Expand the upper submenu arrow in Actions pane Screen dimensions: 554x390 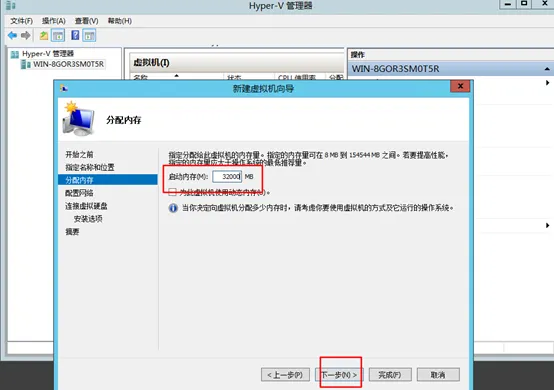pos(547,83)
